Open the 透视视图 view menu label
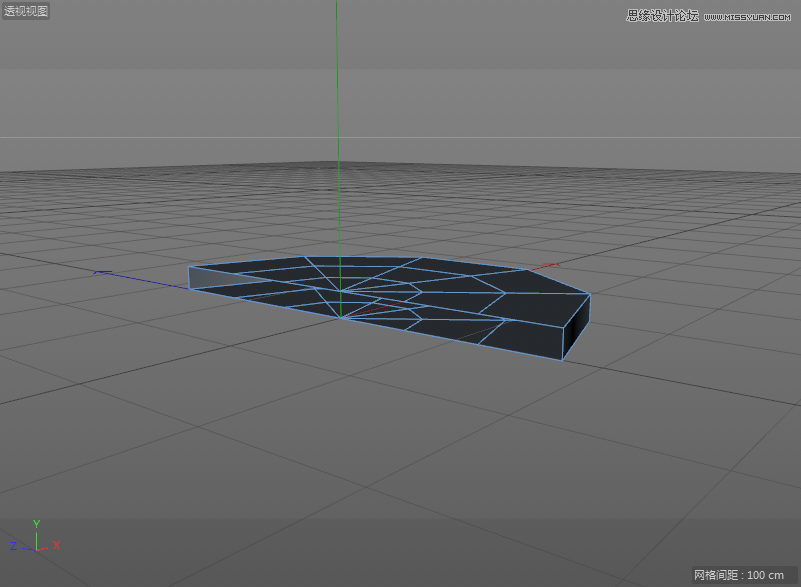The image size is (801, 587). pyautogui.click(x=27, y=11)
